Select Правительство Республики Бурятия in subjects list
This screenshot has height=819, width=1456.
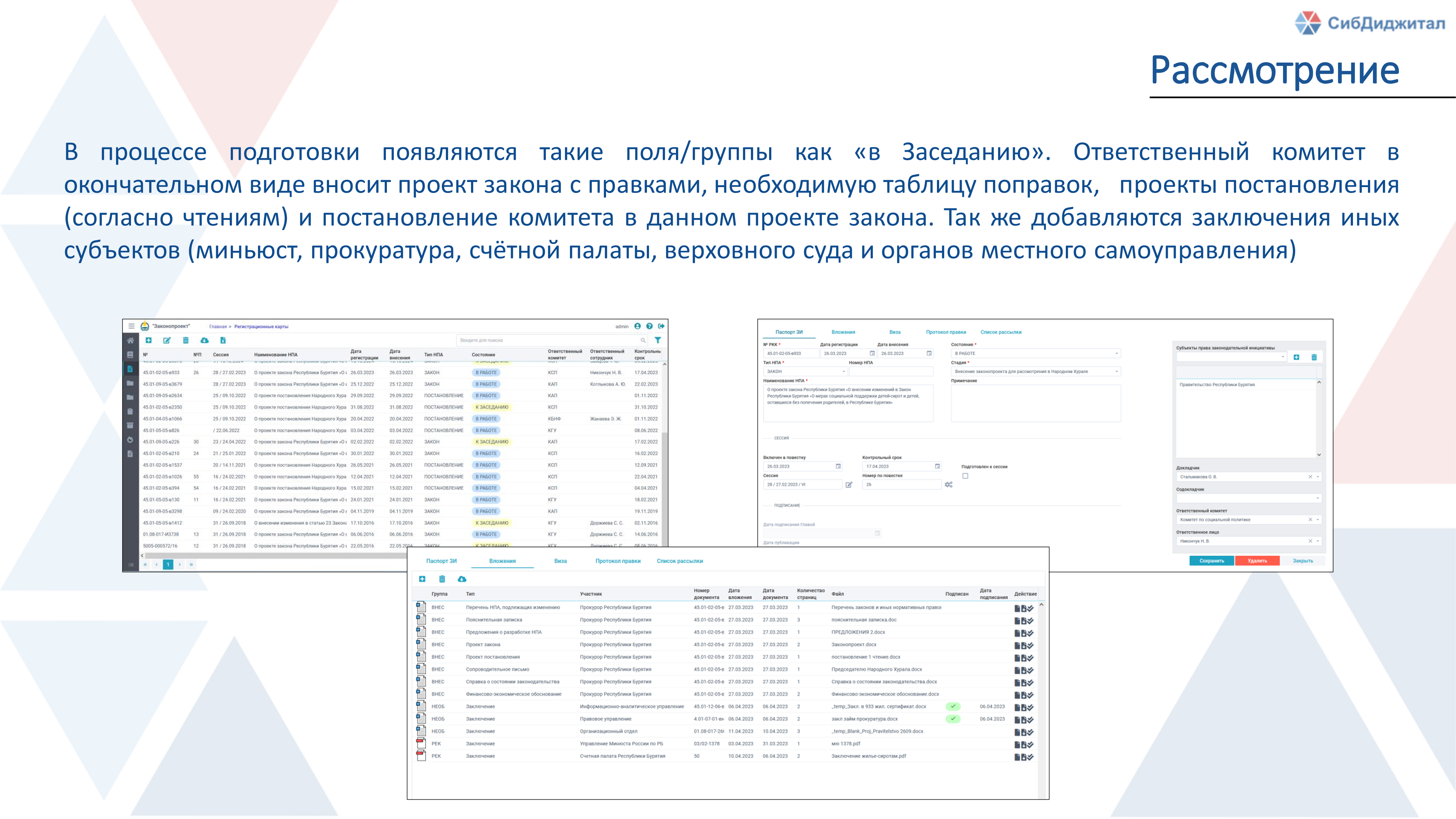point(1217,384)
